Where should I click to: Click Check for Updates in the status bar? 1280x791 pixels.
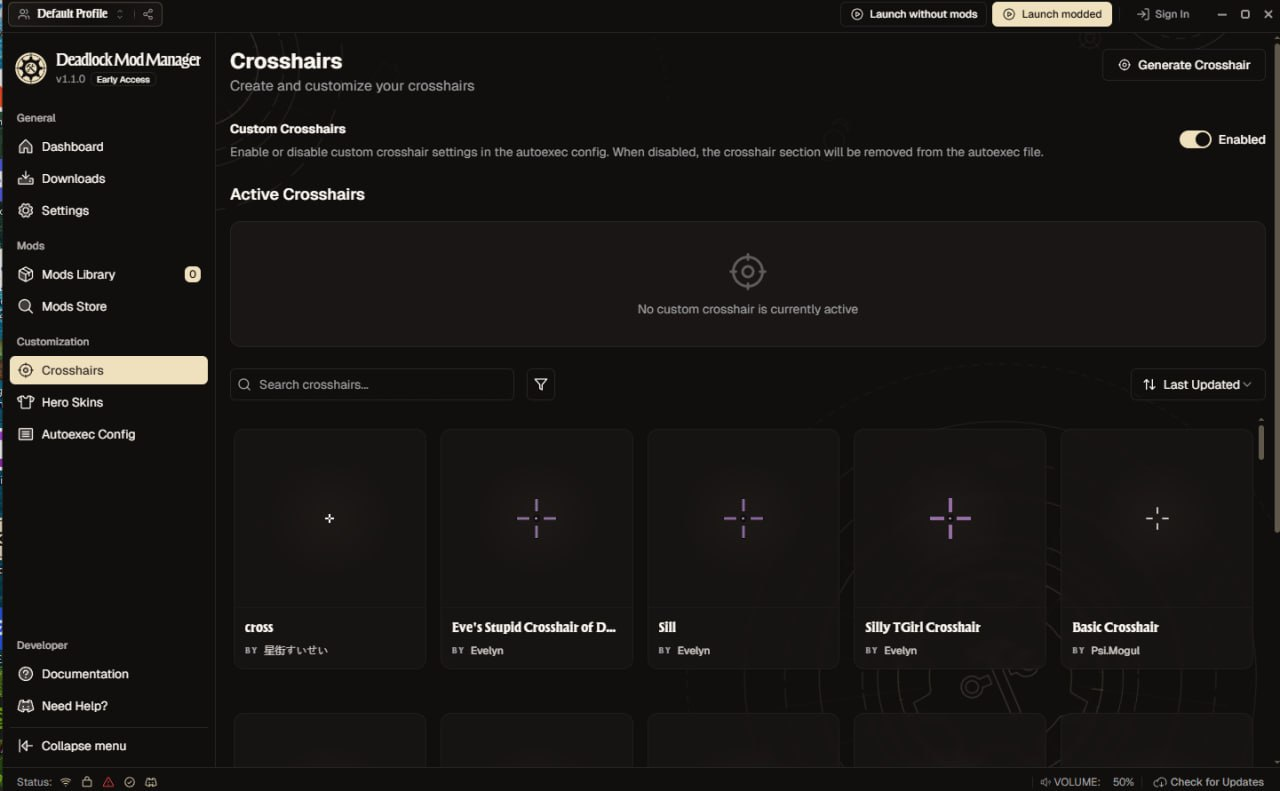coord(1209,782)
